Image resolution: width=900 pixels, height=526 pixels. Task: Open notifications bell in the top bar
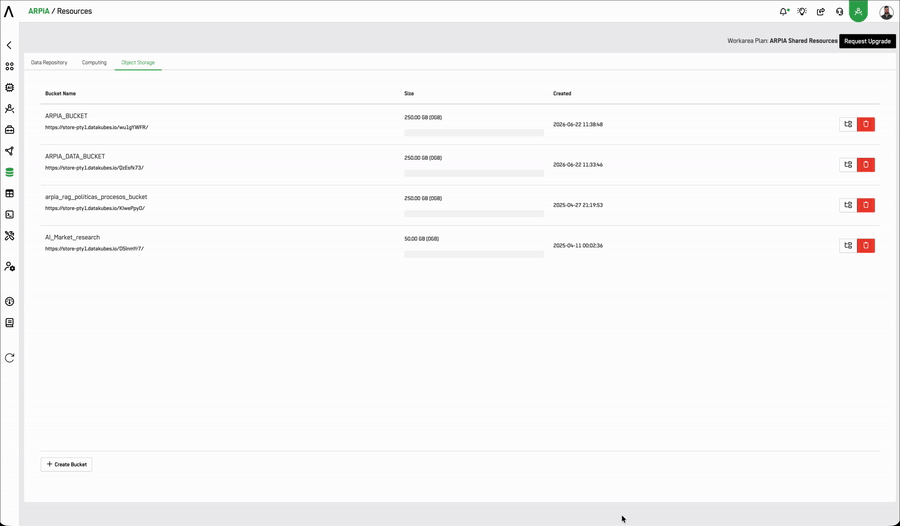tap(783, 11)
